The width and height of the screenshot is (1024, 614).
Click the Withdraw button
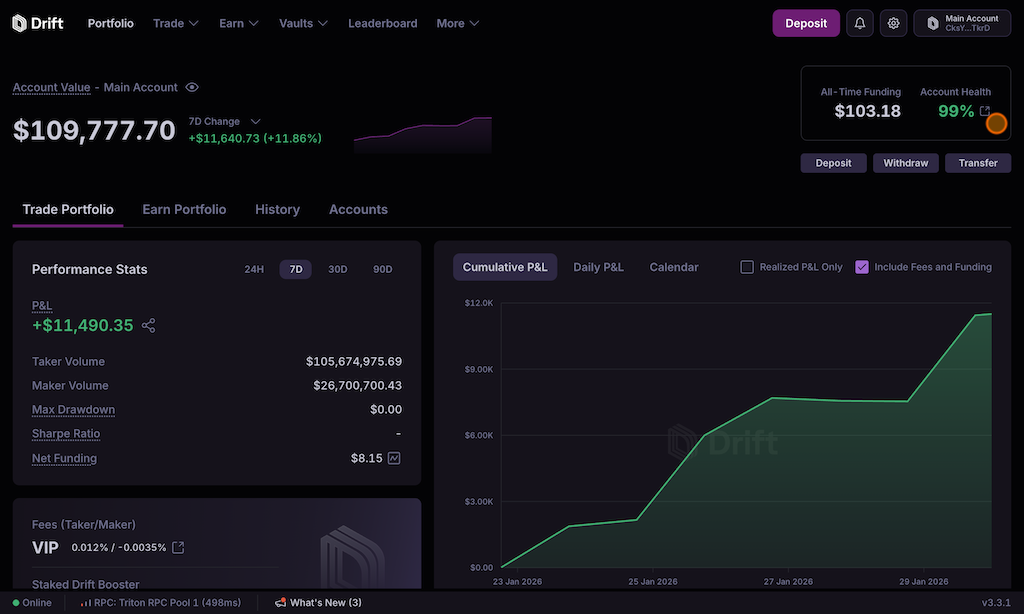click(x=905, y=163)
